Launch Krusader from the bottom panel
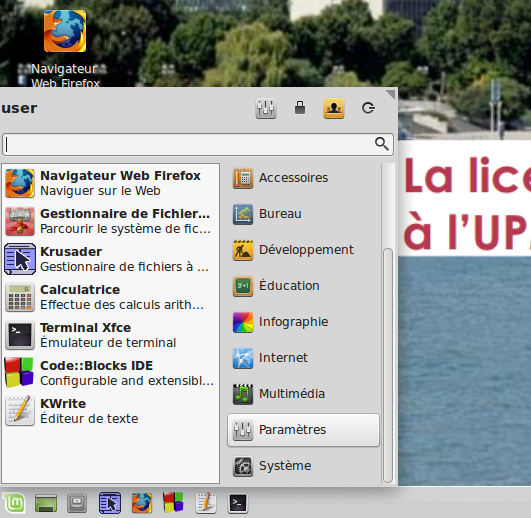This screenshot has width=531, height=518. 110,503
